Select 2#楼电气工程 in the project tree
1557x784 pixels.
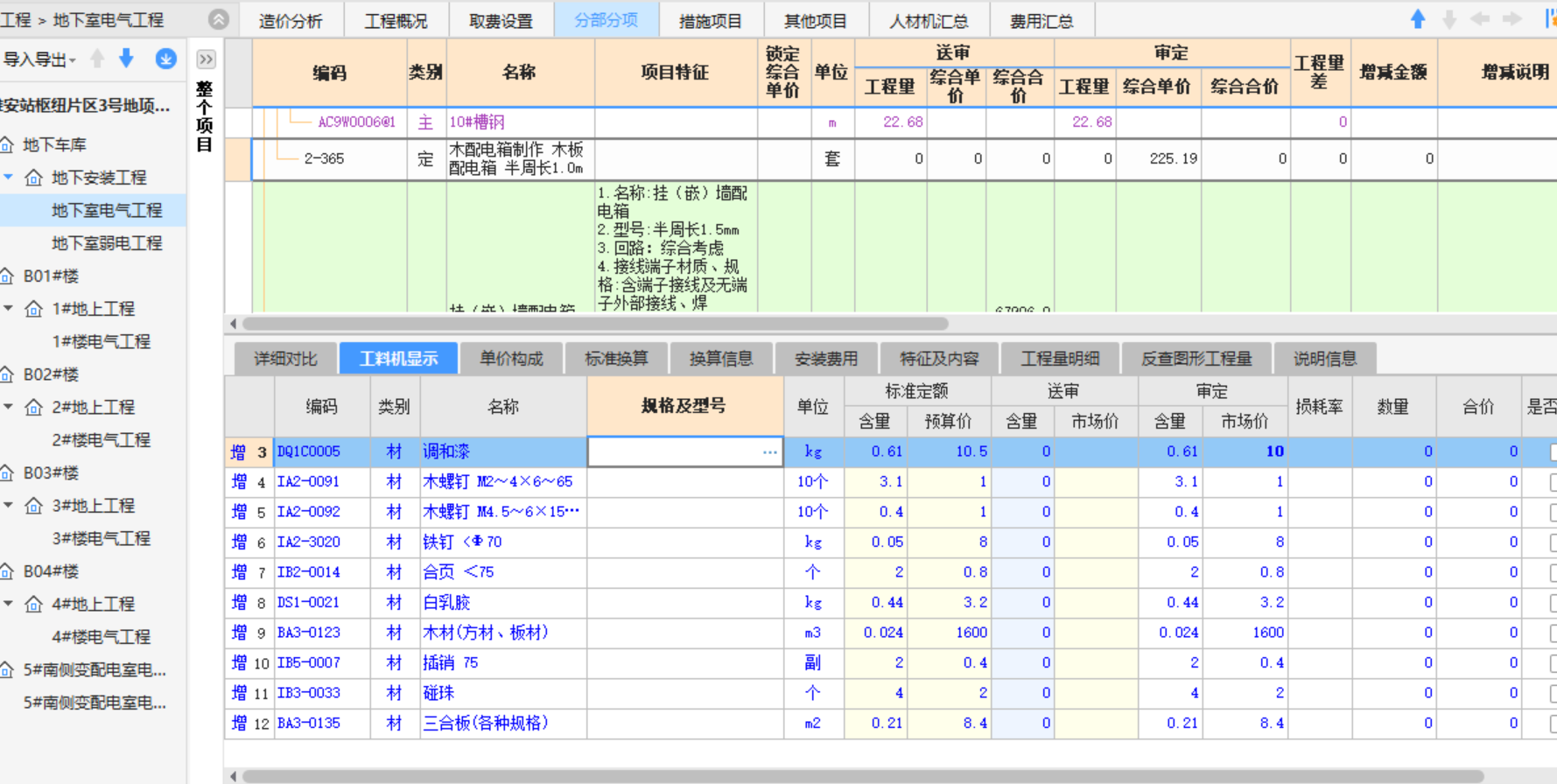point(102,440)
